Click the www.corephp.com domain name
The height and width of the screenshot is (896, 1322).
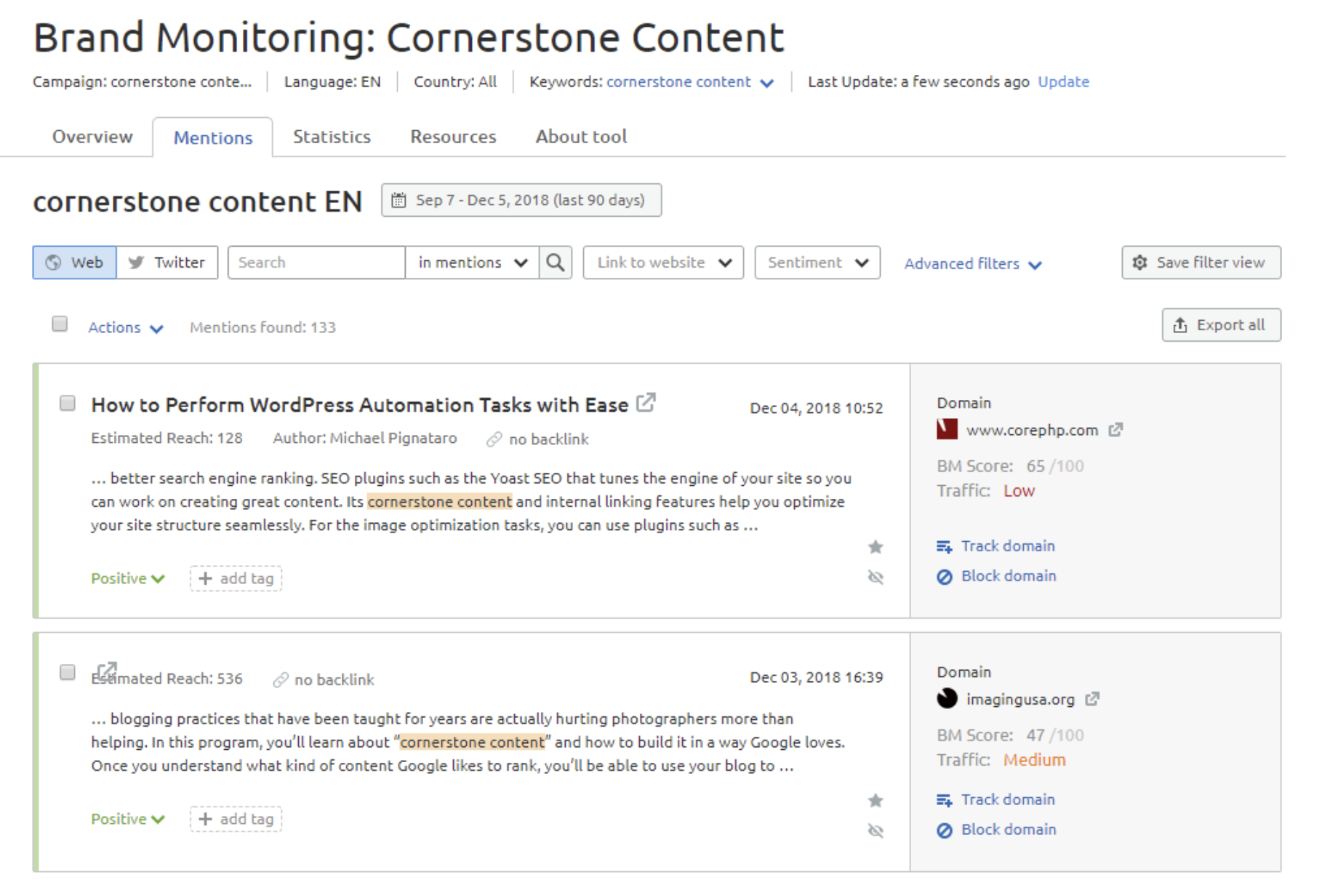(1032, 430)
